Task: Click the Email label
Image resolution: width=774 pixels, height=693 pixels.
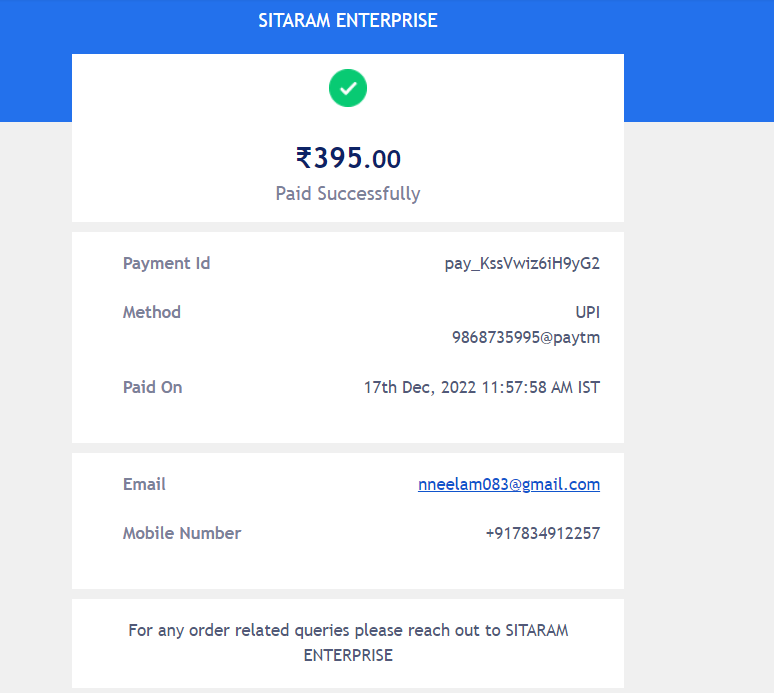Action: point(144,484)
